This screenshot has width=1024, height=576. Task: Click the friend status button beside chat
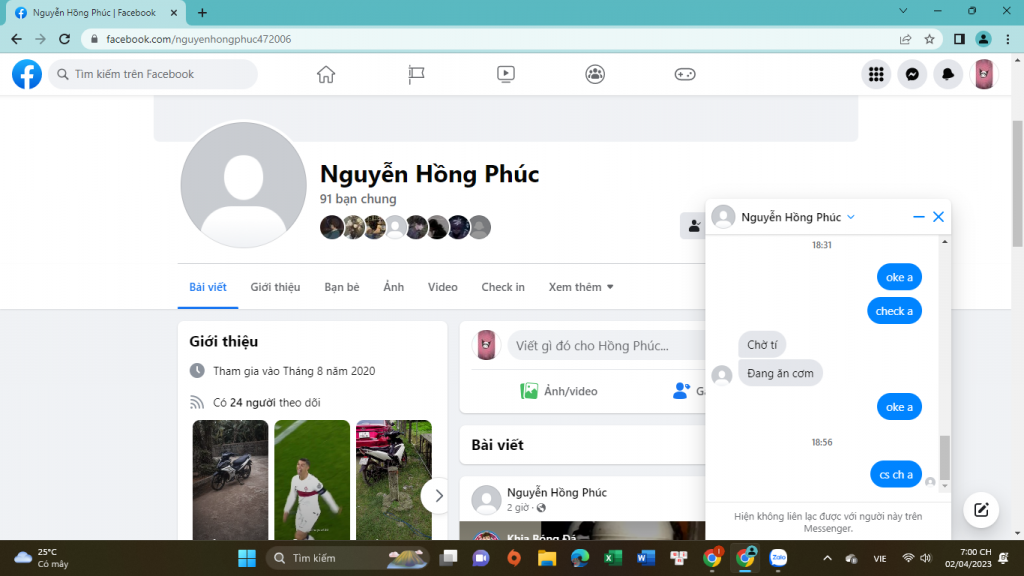[693, 226]
